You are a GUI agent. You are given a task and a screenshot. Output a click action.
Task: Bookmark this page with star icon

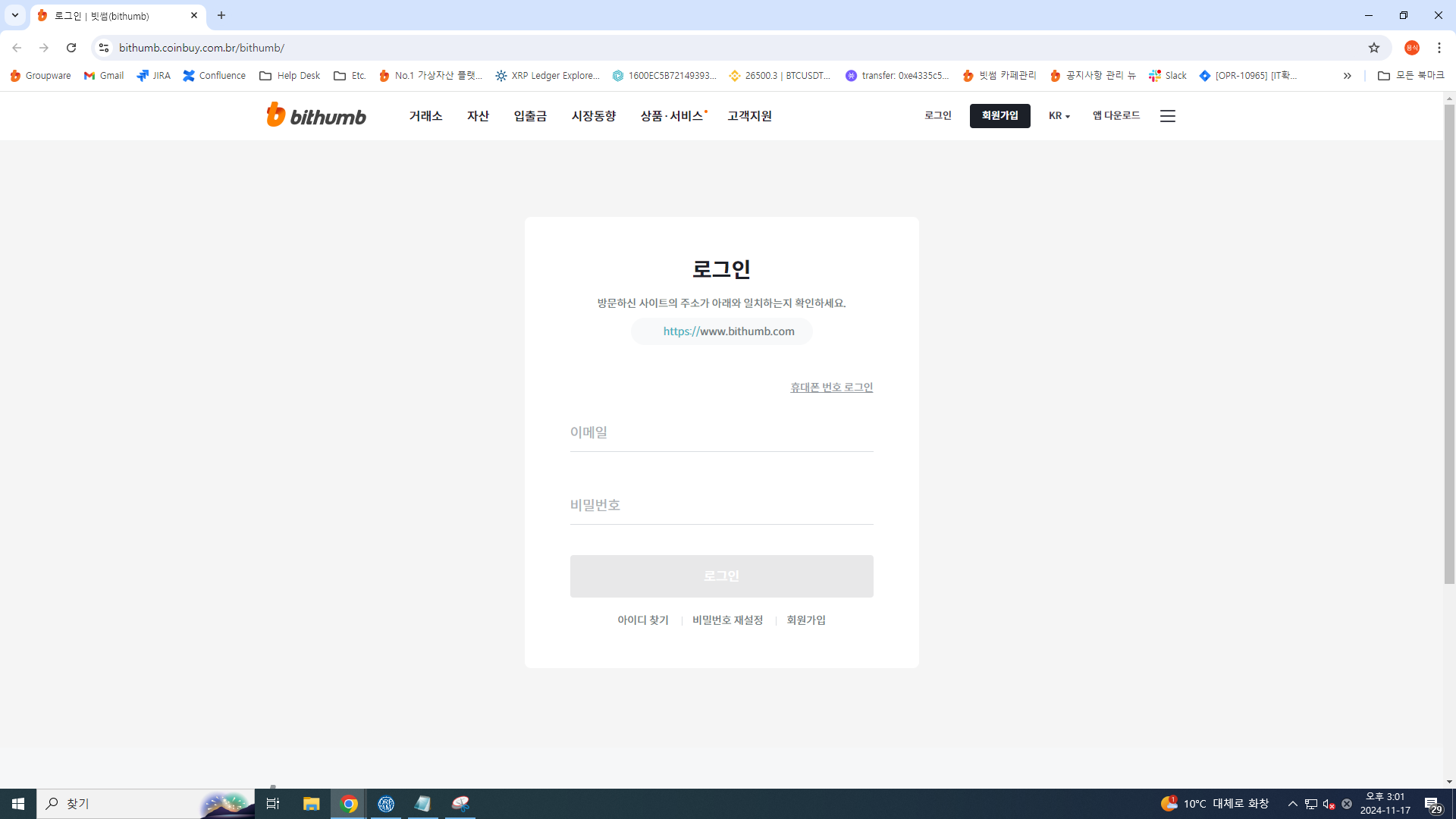pos(1373,48)
